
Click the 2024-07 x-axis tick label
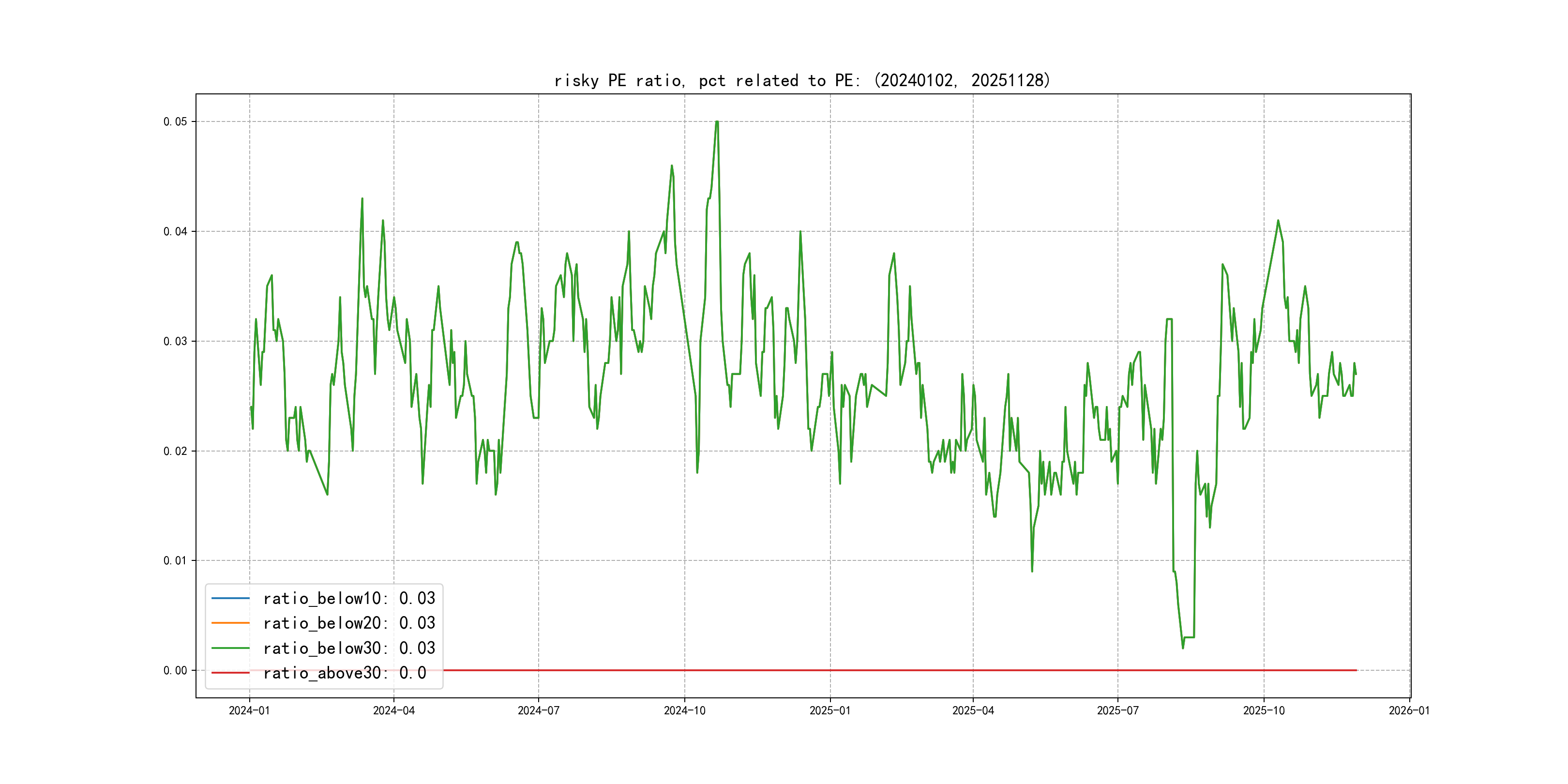click(538, 710)
